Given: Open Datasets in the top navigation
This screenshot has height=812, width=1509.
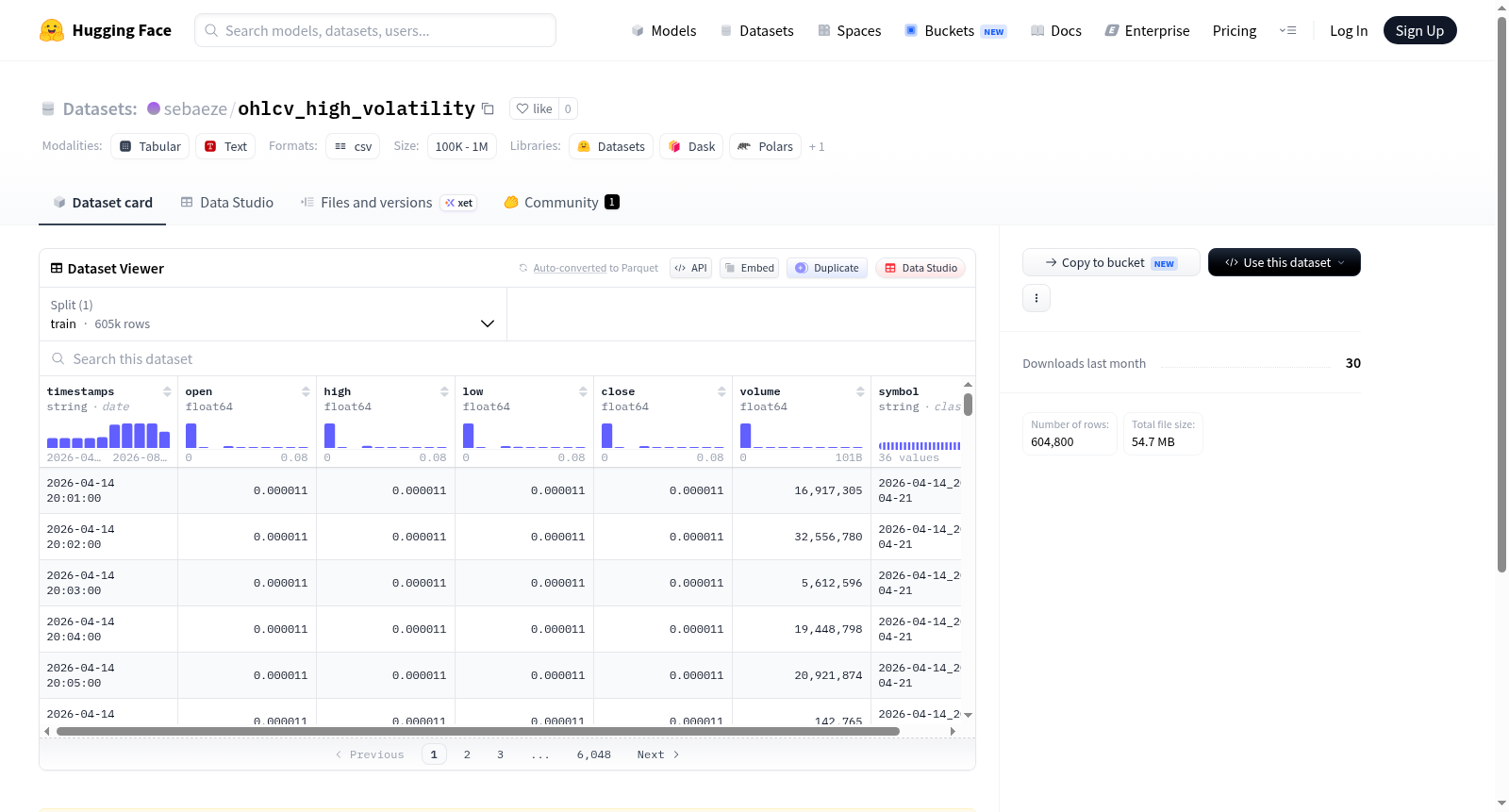Looking at the screenshot, I should click(757, 30).
